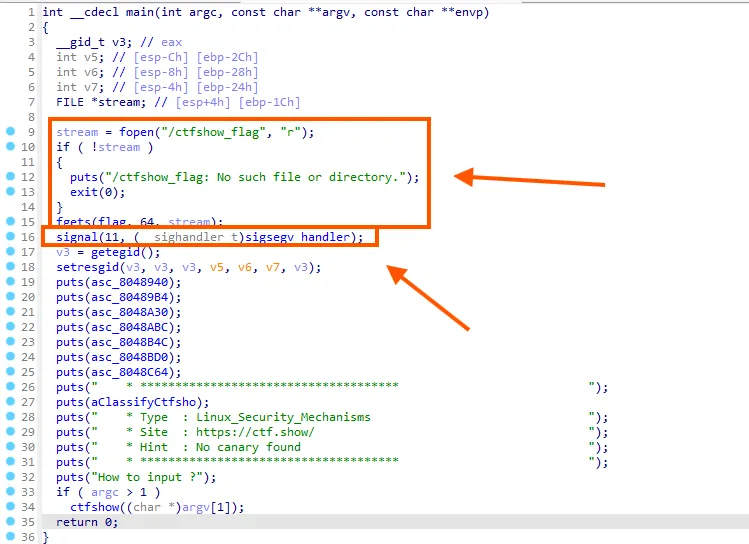
Task: Click the "return 0;" statement
Action: point(87,523)
